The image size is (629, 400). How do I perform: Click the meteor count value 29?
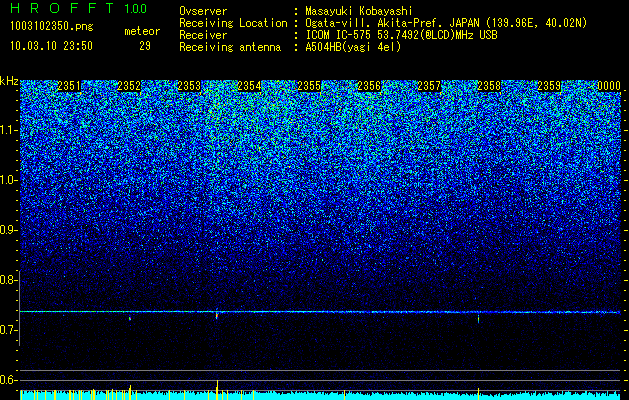[145, 46]
